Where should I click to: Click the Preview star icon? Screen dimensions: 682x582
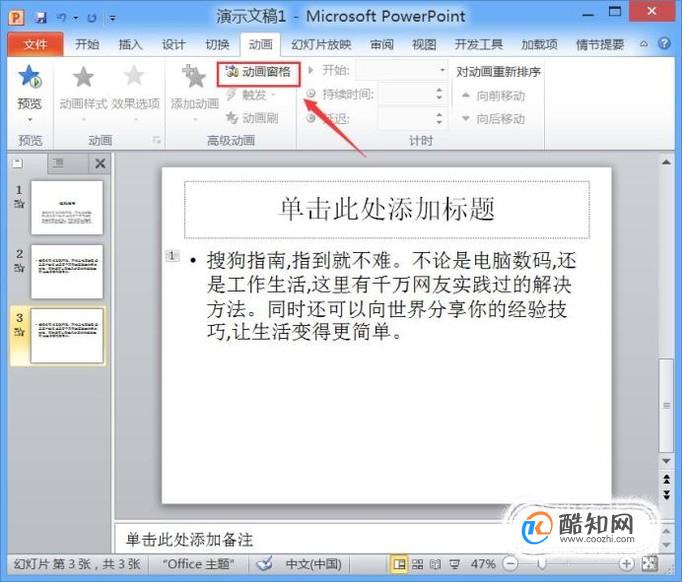(x=30, y=76)
